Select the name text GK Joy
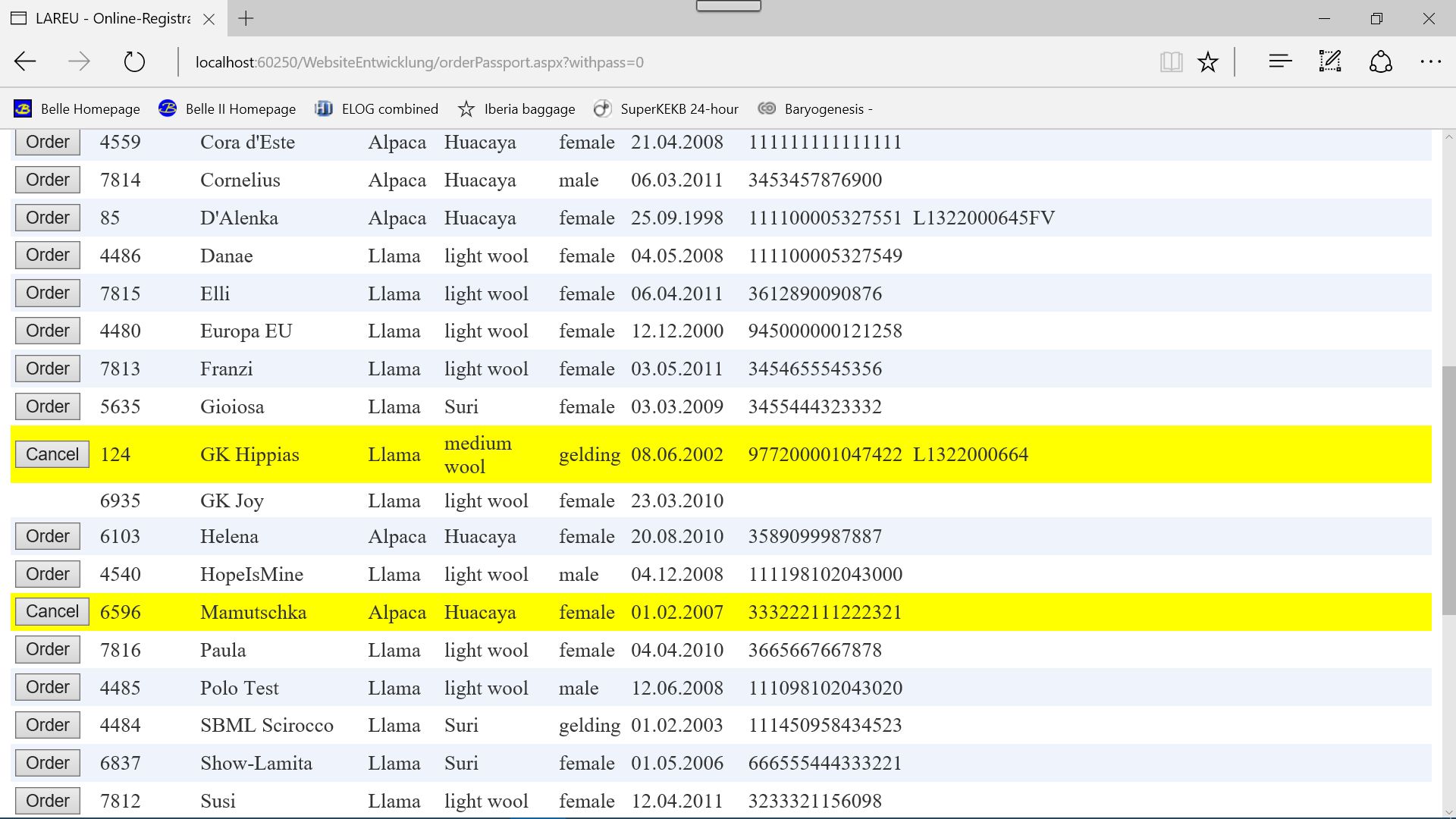This screenshot has height=819, width=1456. (x=232, y=500)
